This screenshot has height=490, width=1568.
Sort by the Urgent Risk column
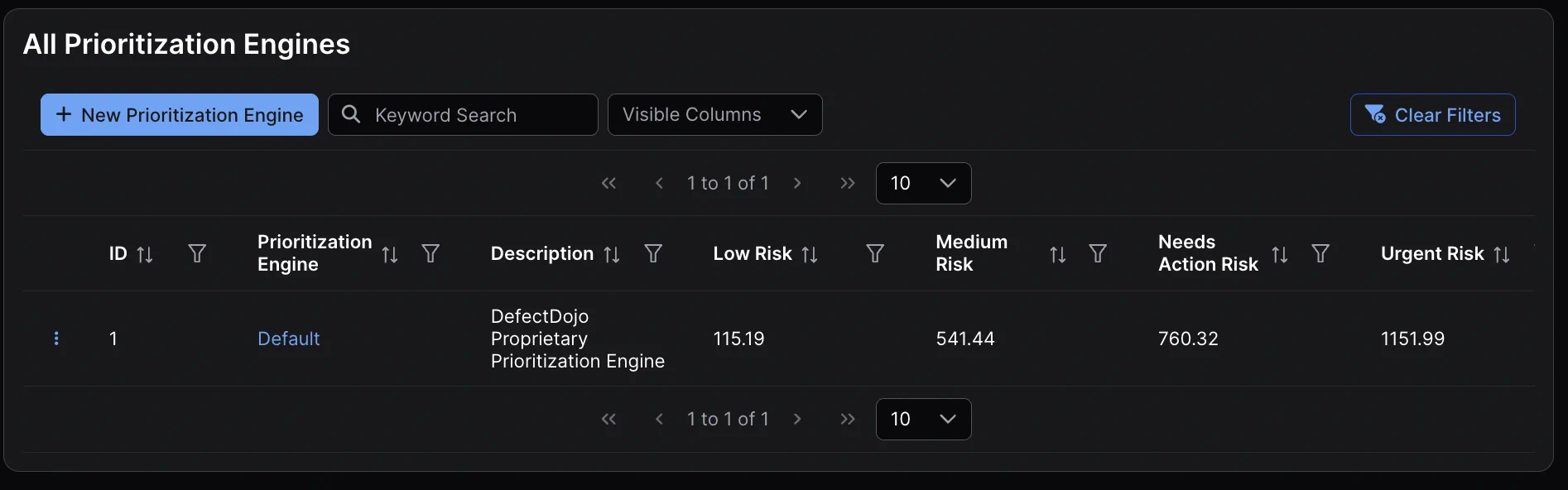click(x=1502, y=254)
